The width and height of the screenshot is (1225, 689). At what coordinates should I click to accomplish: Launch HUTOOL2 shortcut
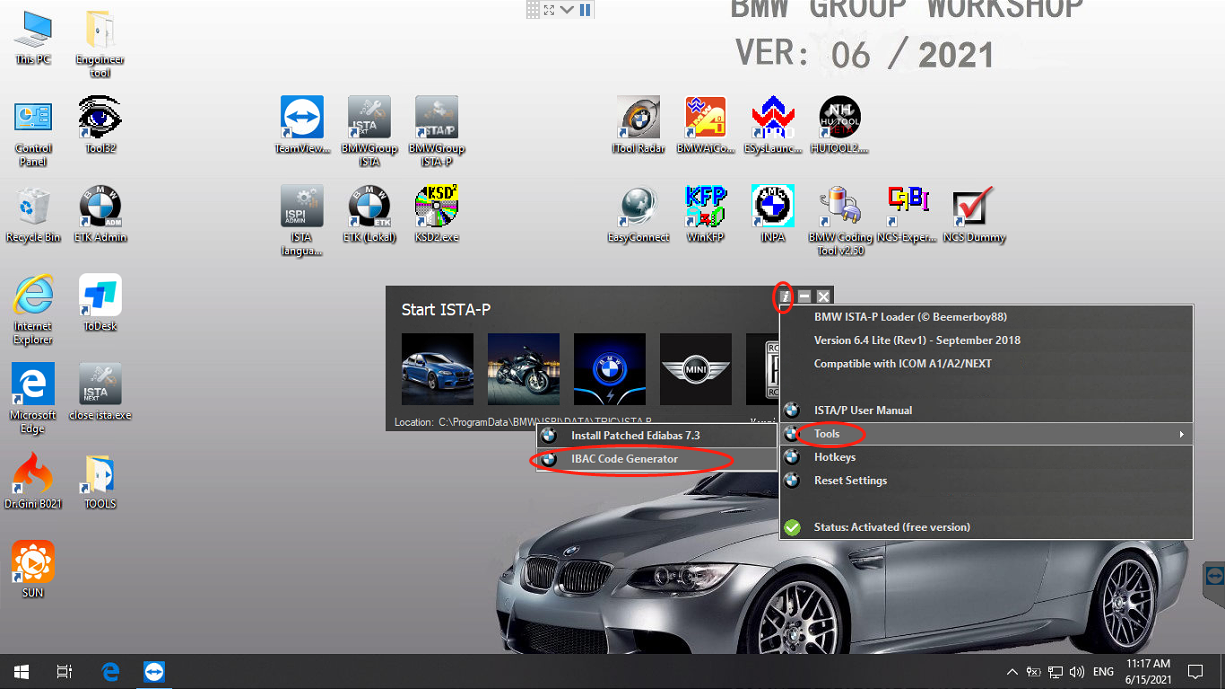coord(840,125)
